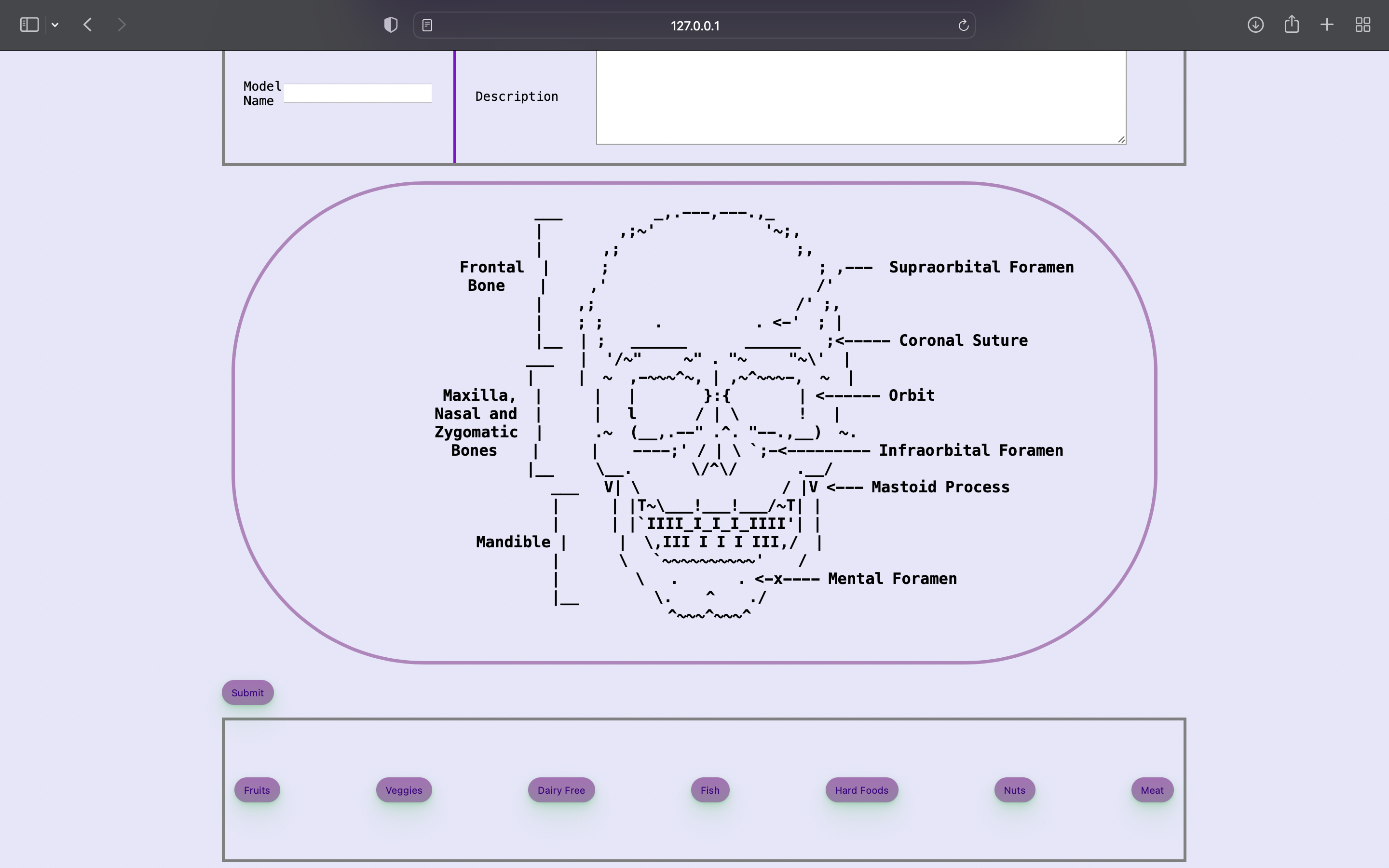
Task: Show the tab overview grid icon
Action: 1362,25
